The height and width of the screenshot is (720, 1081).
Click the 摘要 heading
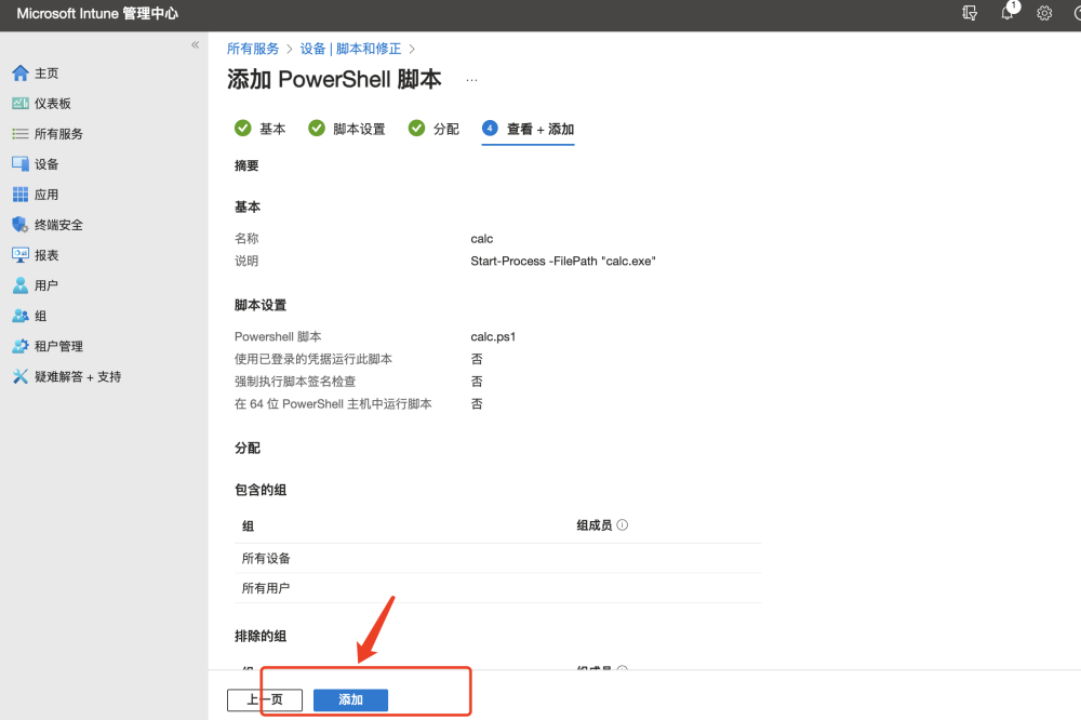(x=247, y=166)
